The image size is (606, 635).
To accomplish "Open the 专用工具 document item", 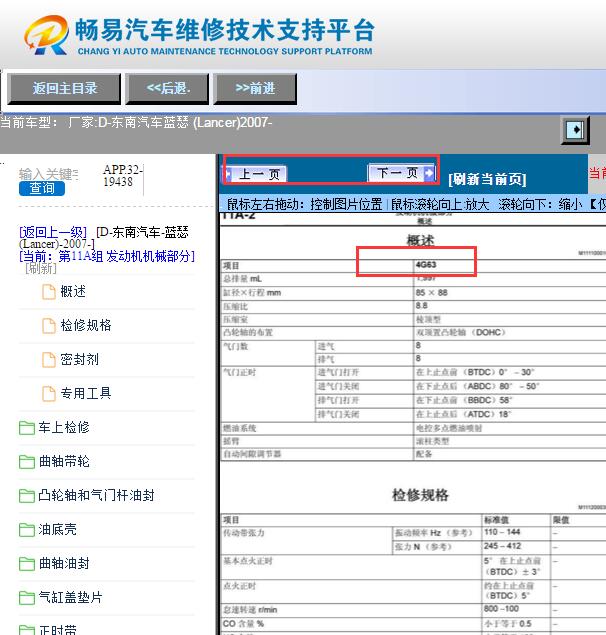I will pyautogui.click(x=86, y=393).
